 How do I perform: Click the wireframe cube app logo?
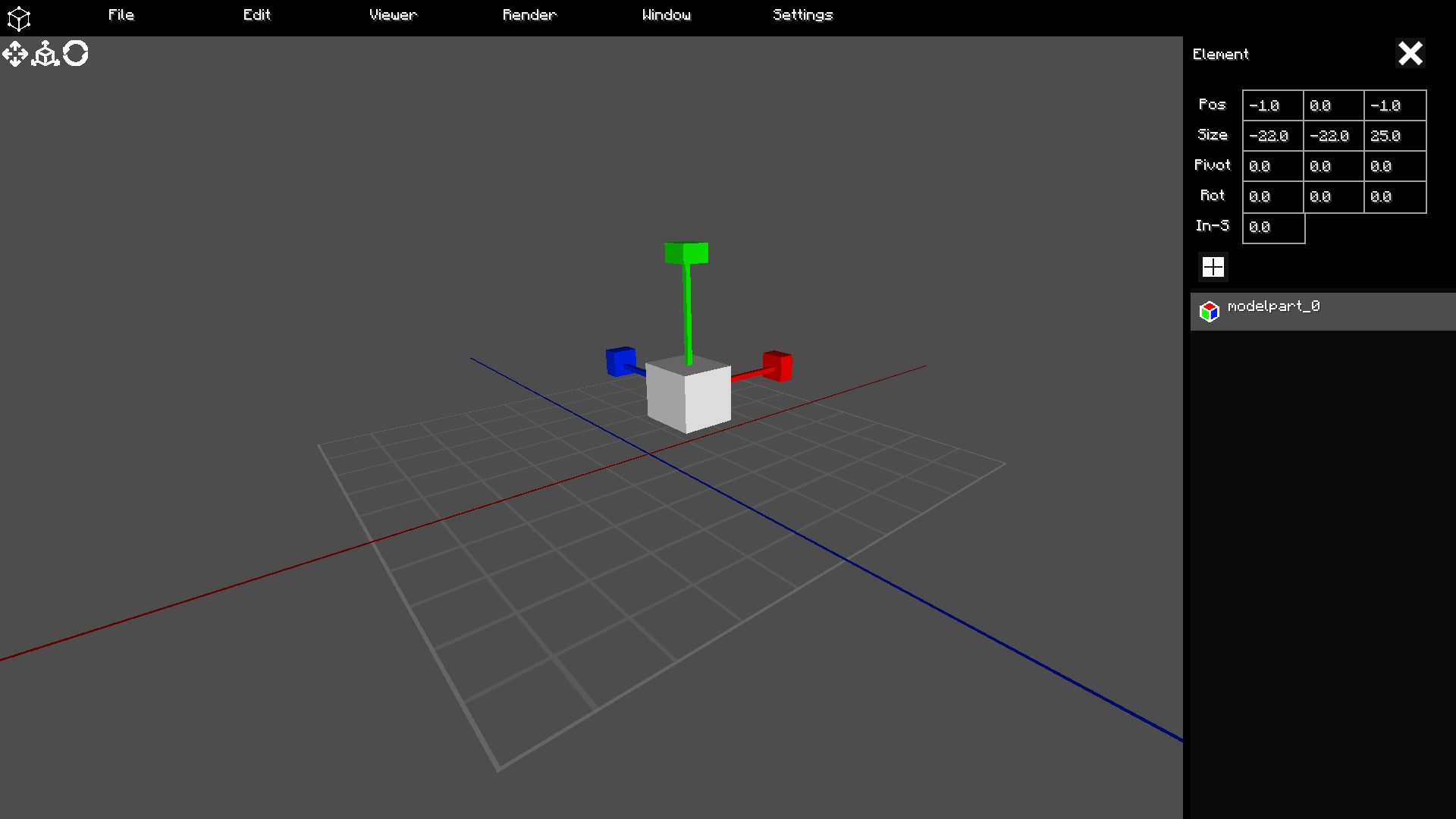(x=18, y=17)
